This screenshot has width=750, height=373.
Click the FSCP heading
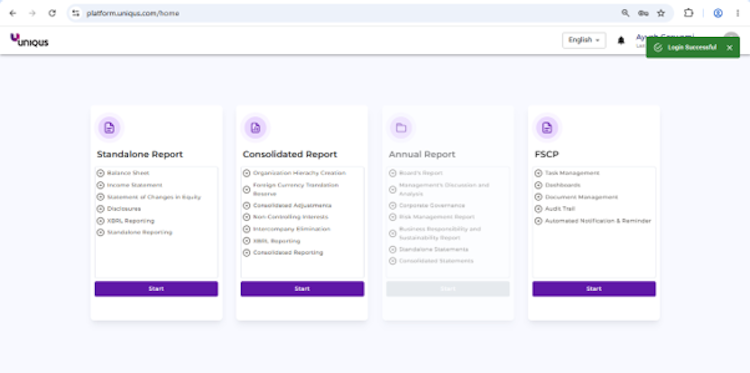tap(547, 154)
